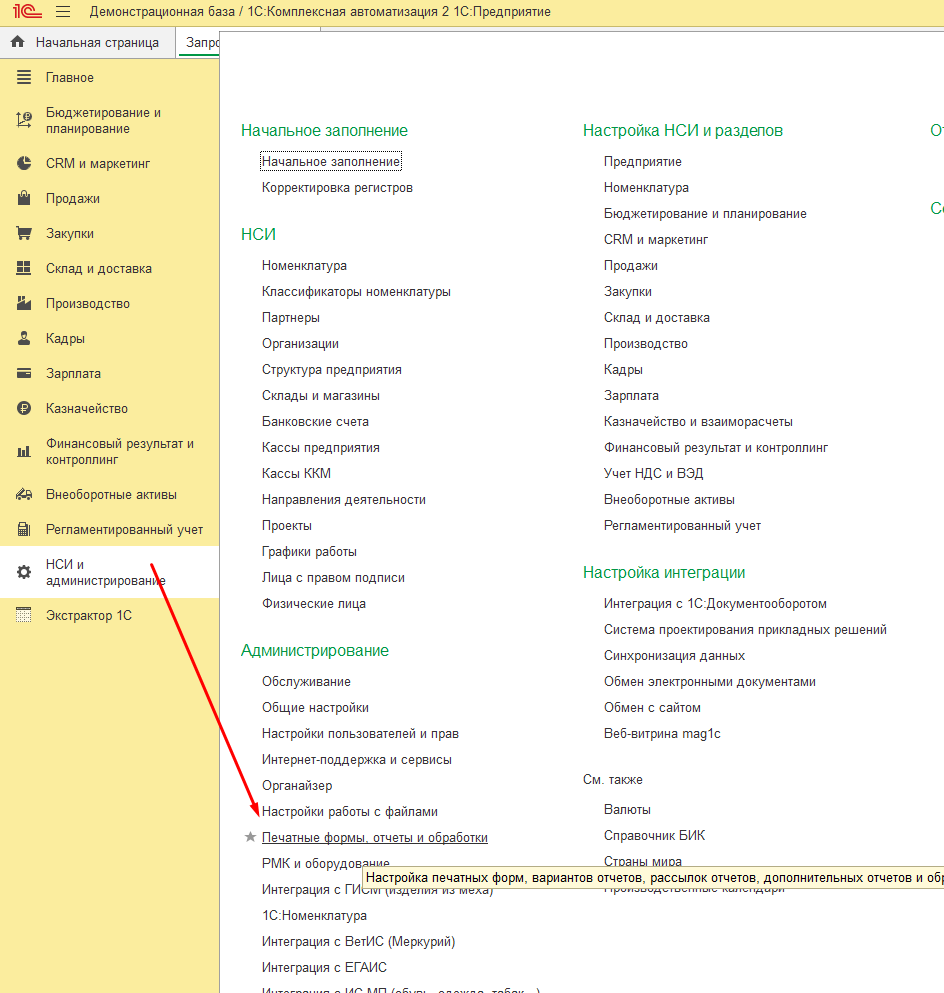Open Производство section in sidebar
This screenshot has height=993, width=944.
click(87, 304)
